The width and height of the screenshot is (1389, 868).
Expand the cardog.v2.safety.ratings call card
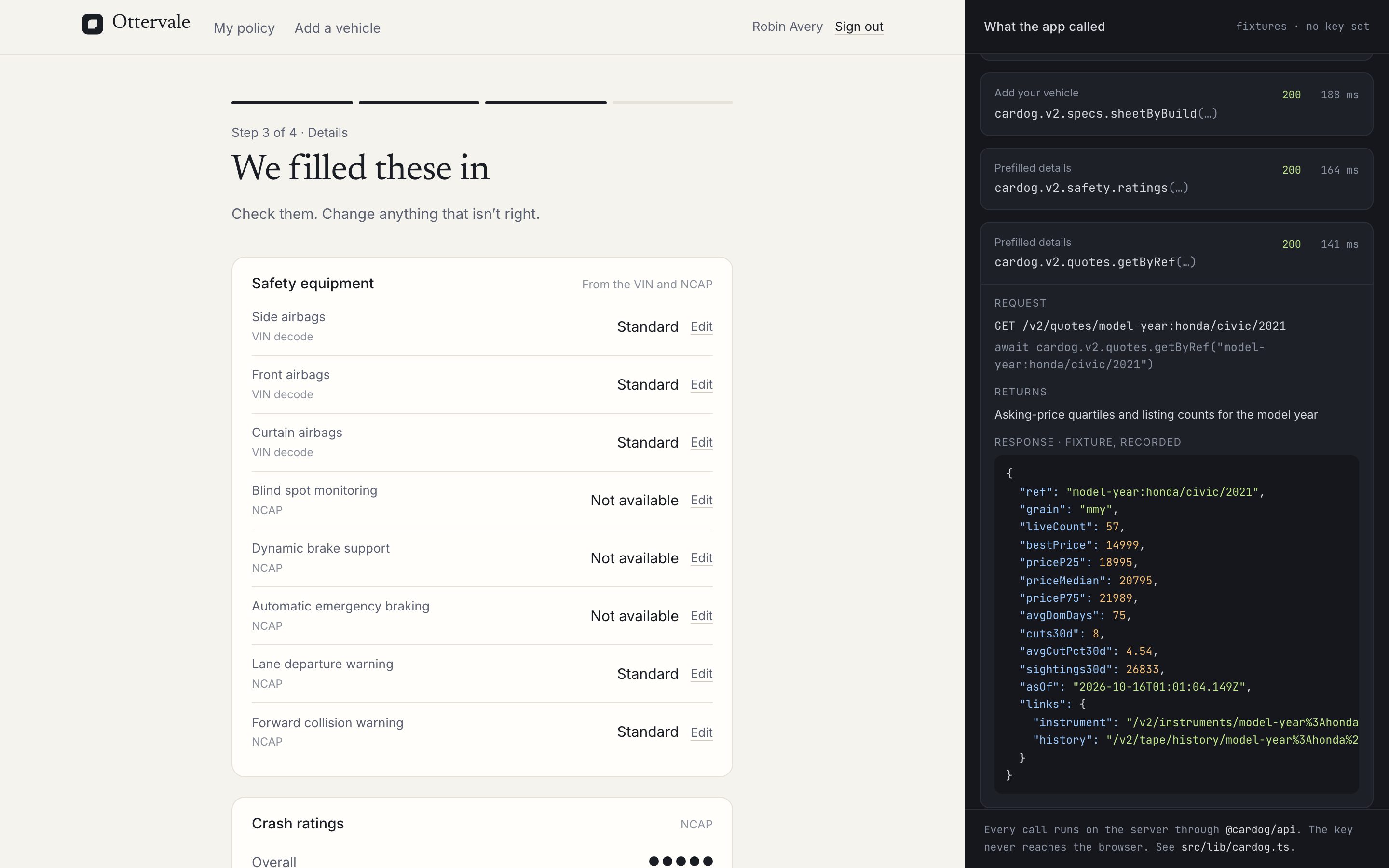(x=1176, y=178)
